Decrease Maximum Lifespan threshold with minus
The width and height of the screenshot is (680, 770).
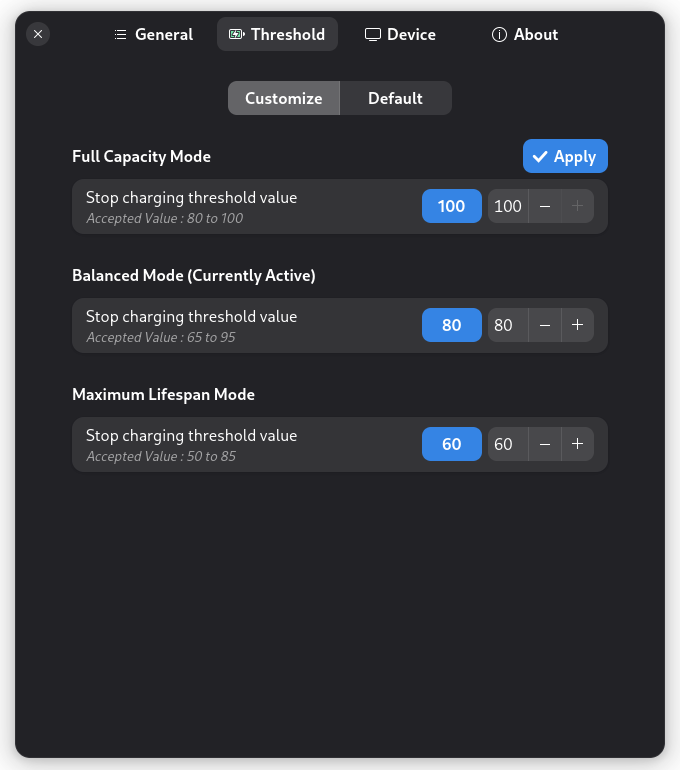(x=545, y=444)
